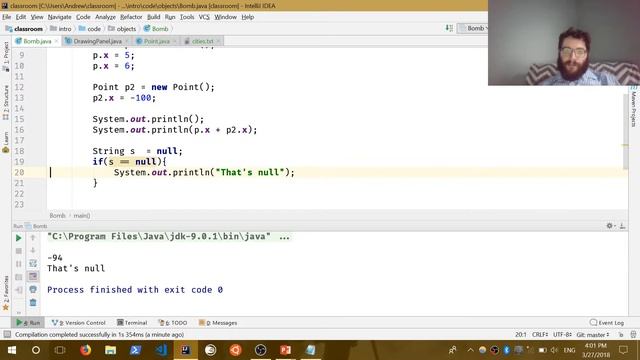Image resolution: width=640 pixels, height=360 pixels.
Task: Click the Up stack trace arrow
Action: pos(33,238)
